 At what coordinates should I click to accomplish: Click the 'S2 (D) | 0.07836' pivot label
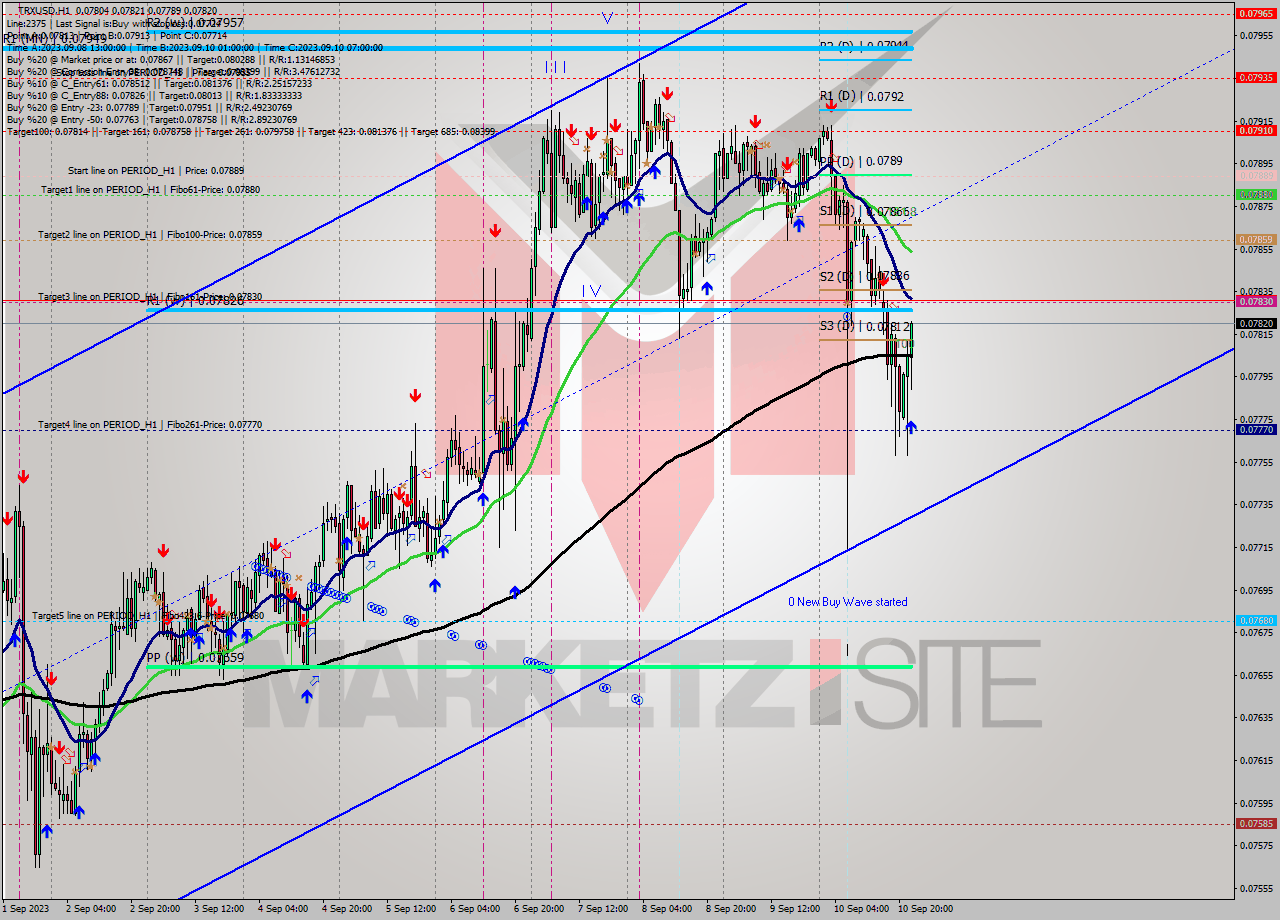(864, 276)
